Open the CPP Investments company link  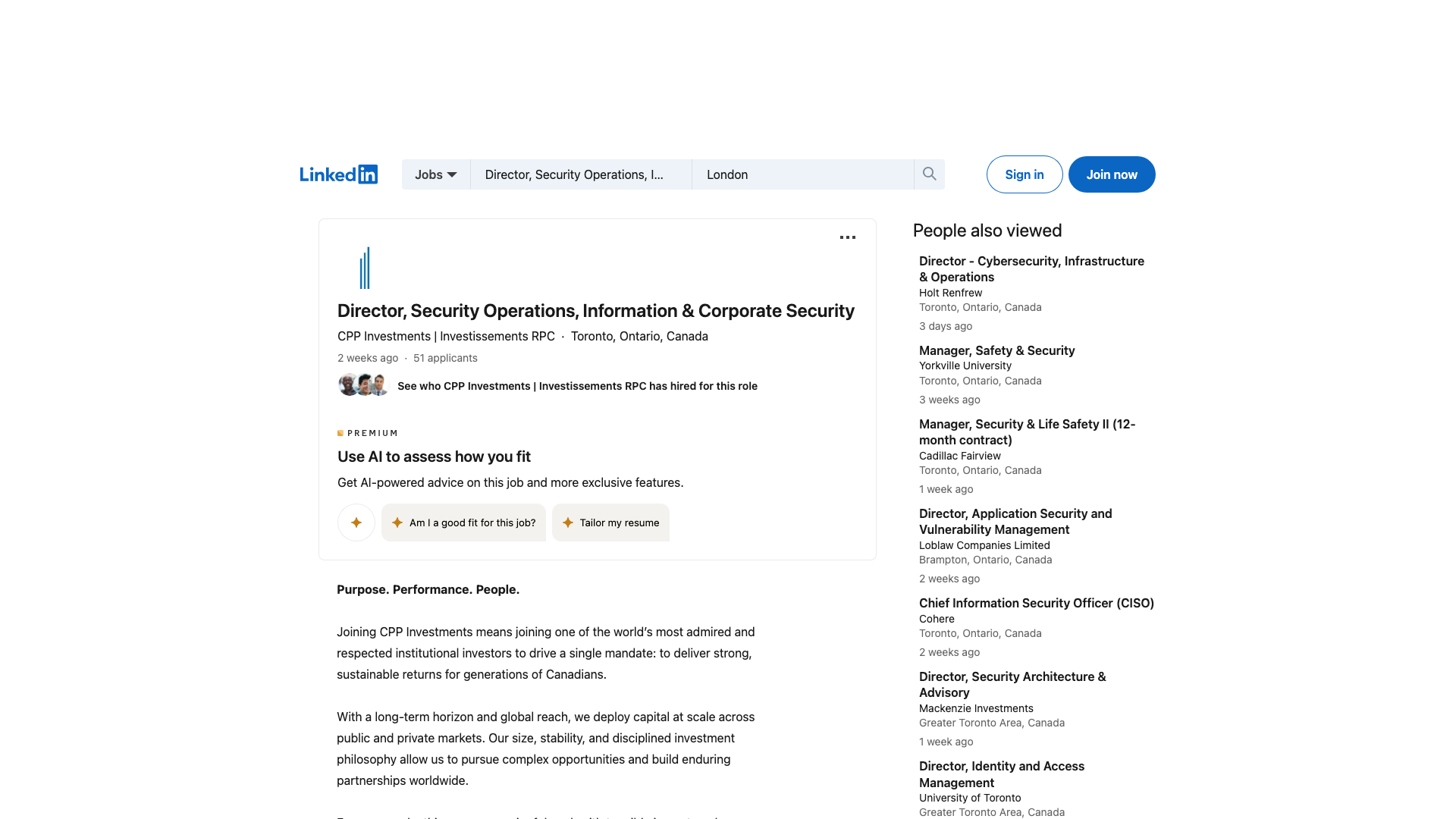point(446,336)
